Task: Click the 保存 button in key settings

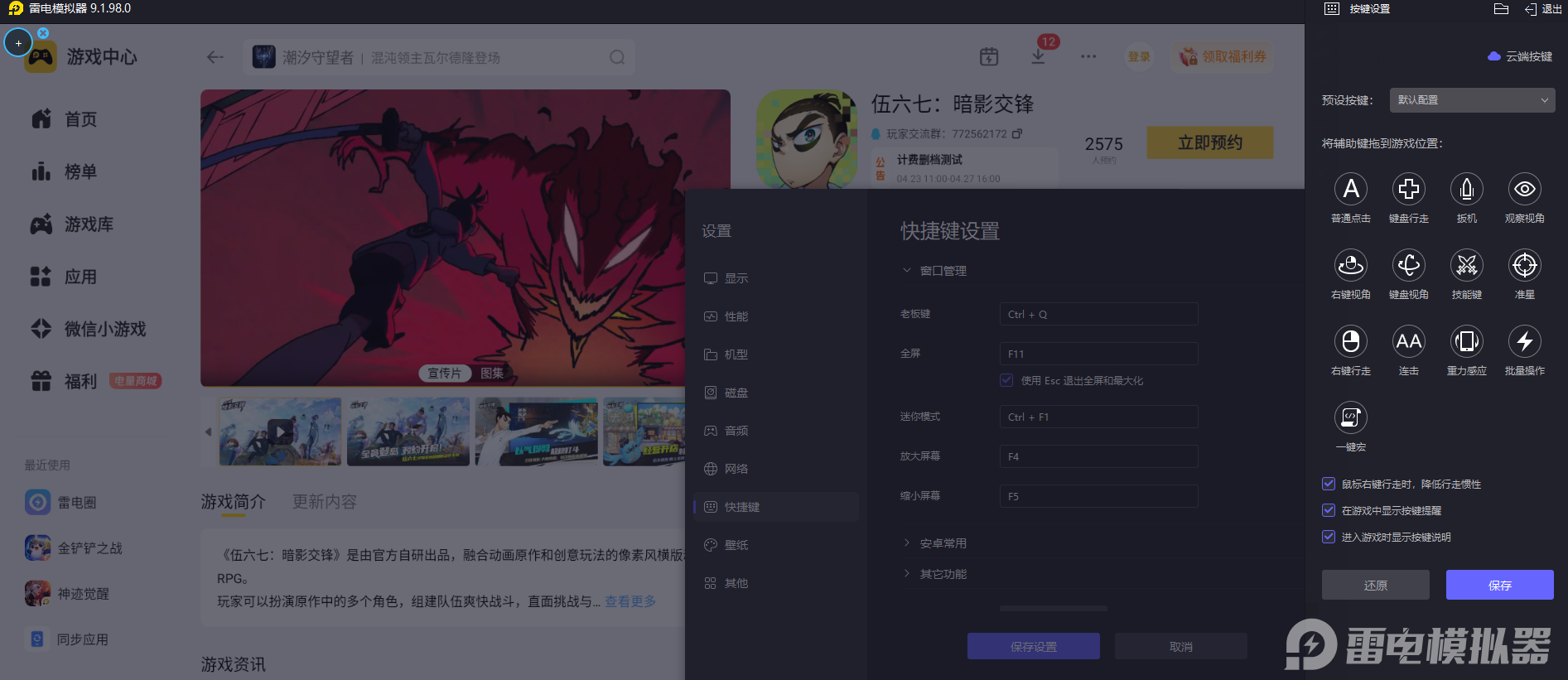Action: tap(1500, 585)
